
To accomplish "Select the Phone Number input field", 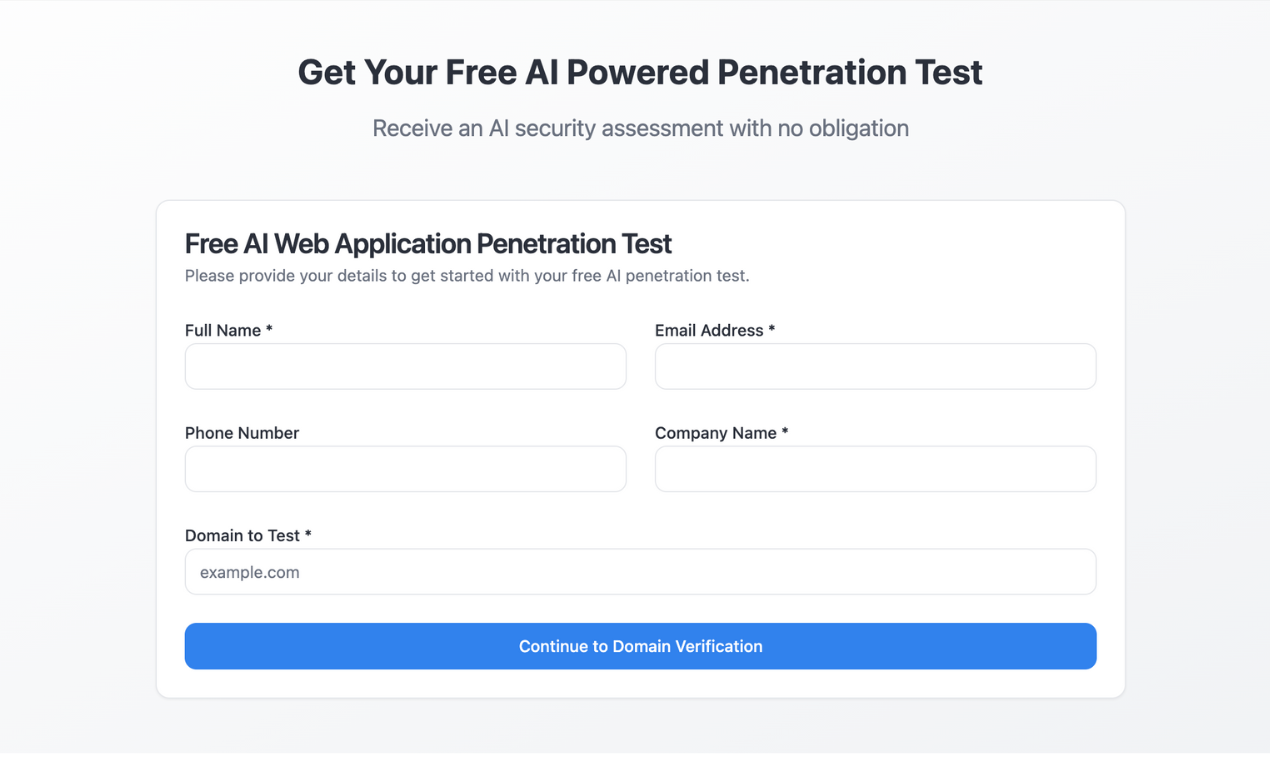I will coord(405,469).
